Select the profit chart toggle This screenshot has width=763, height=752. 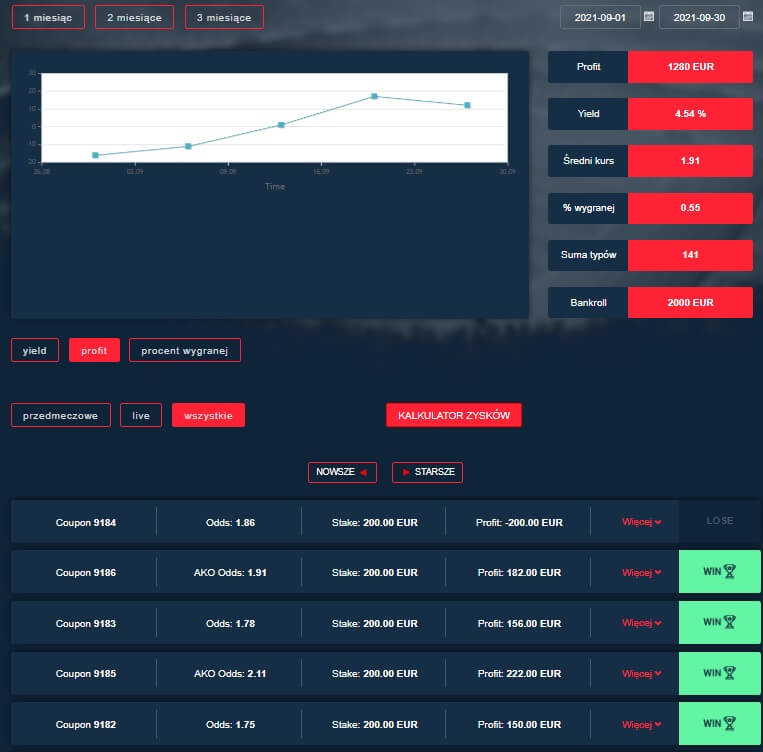[x=94, y=350]
